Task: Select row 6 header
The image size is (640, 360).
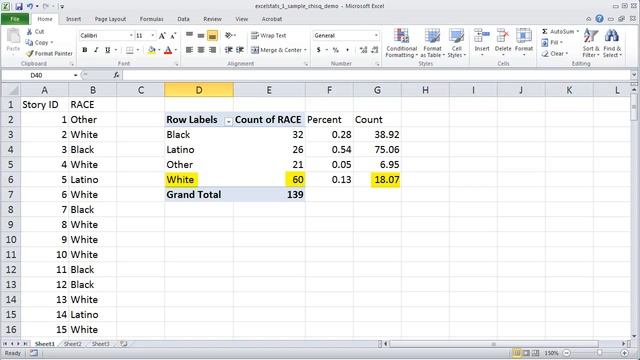Action: pos(10,180)
